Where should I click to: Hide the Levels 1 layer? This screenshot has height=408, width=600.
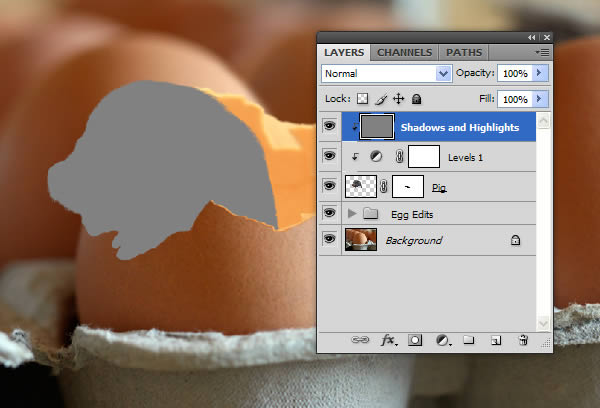(x=329, y=156)
